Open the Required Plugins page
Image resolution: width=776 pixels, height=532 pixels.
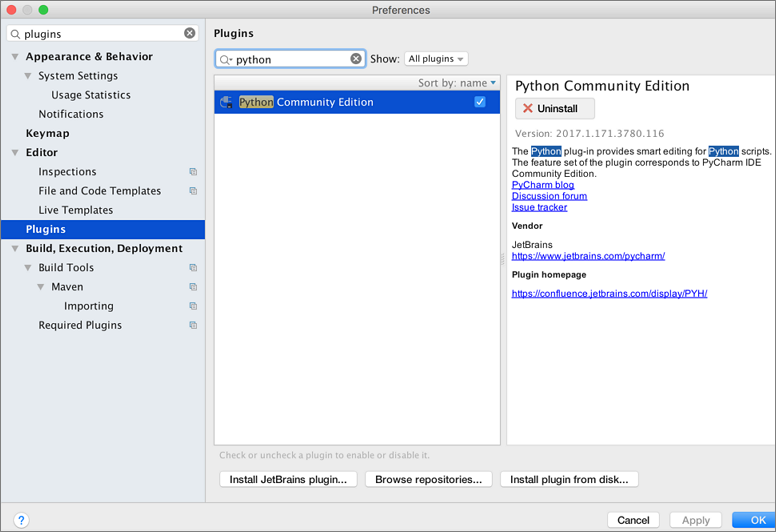[x=80, y=325]
